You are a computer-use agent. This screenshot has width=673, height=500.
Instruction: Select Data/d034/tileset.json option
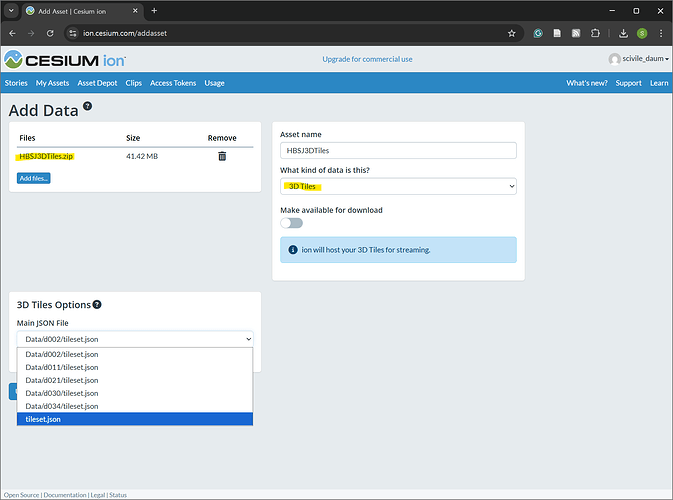135,406
